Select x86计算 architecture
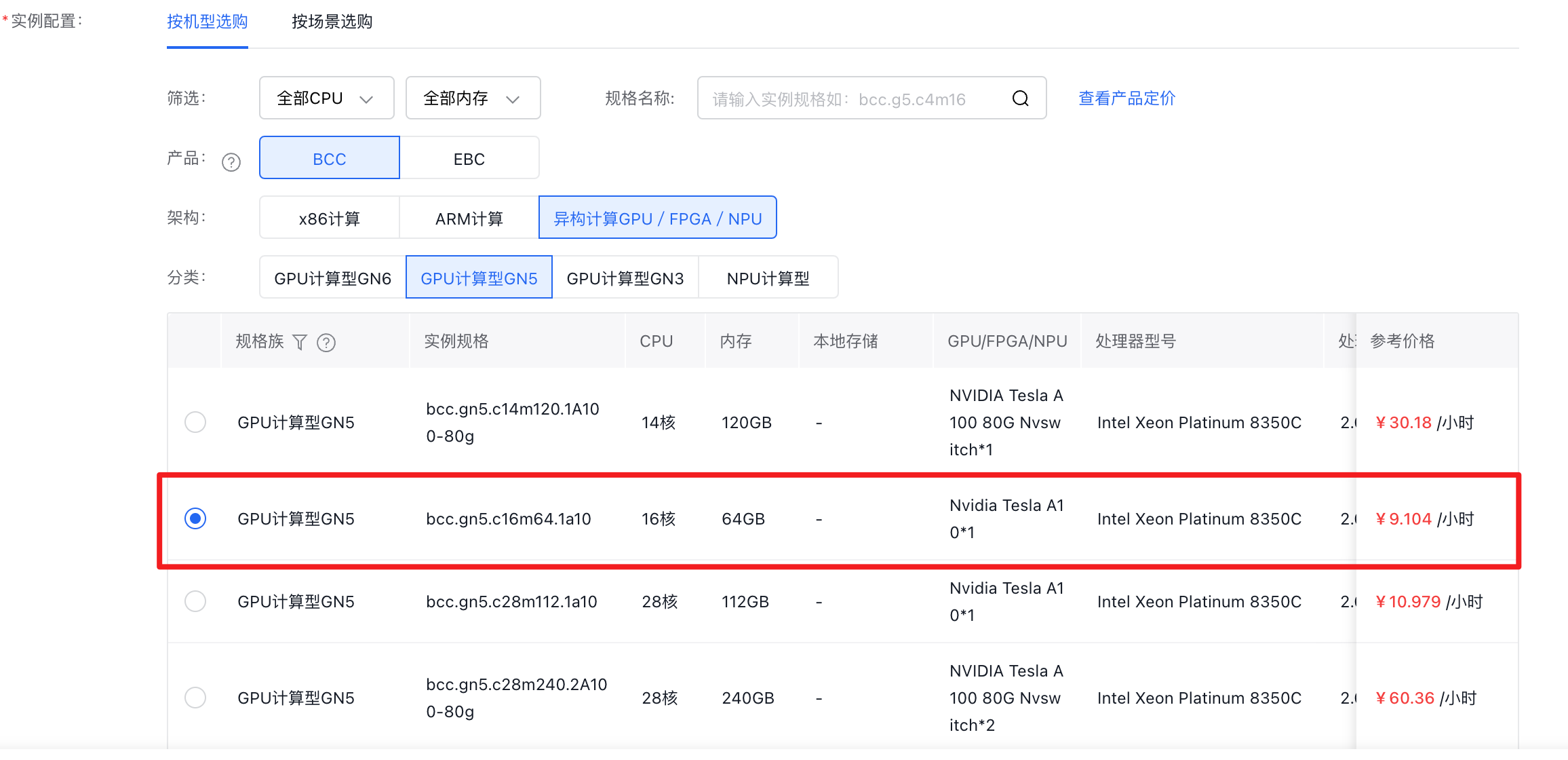The image size is (1568, 760). 330,218
